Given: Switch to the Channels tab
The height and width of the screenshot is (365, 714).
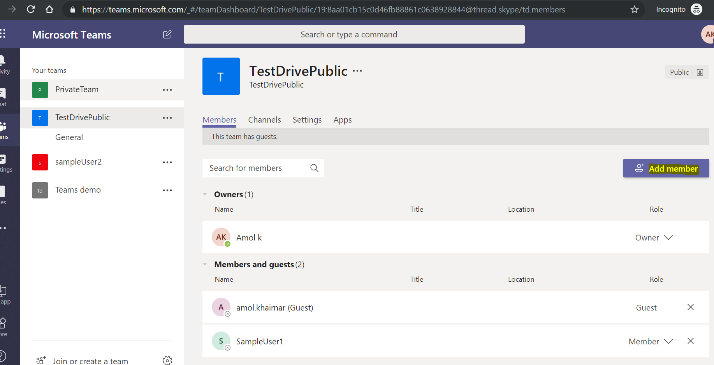Looking at the screenshot, I should click(265, 120).
